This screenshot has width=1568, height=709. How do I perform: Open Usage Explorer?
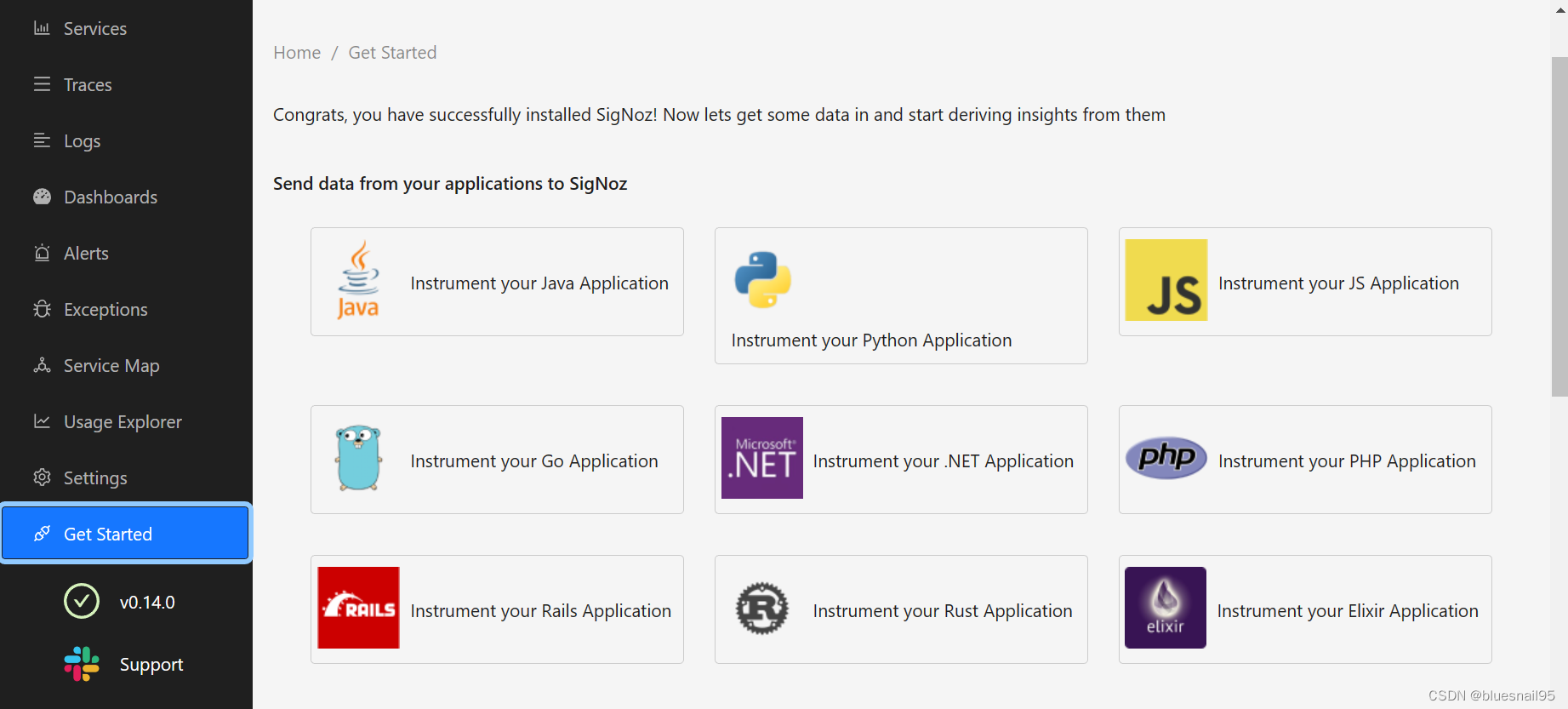click(x=126, y=421)
